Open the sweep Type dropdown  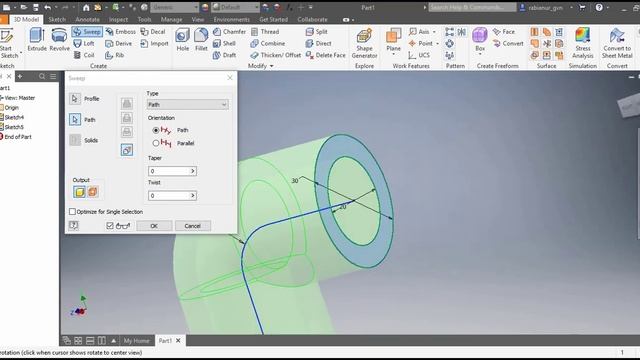coord(188,104)
